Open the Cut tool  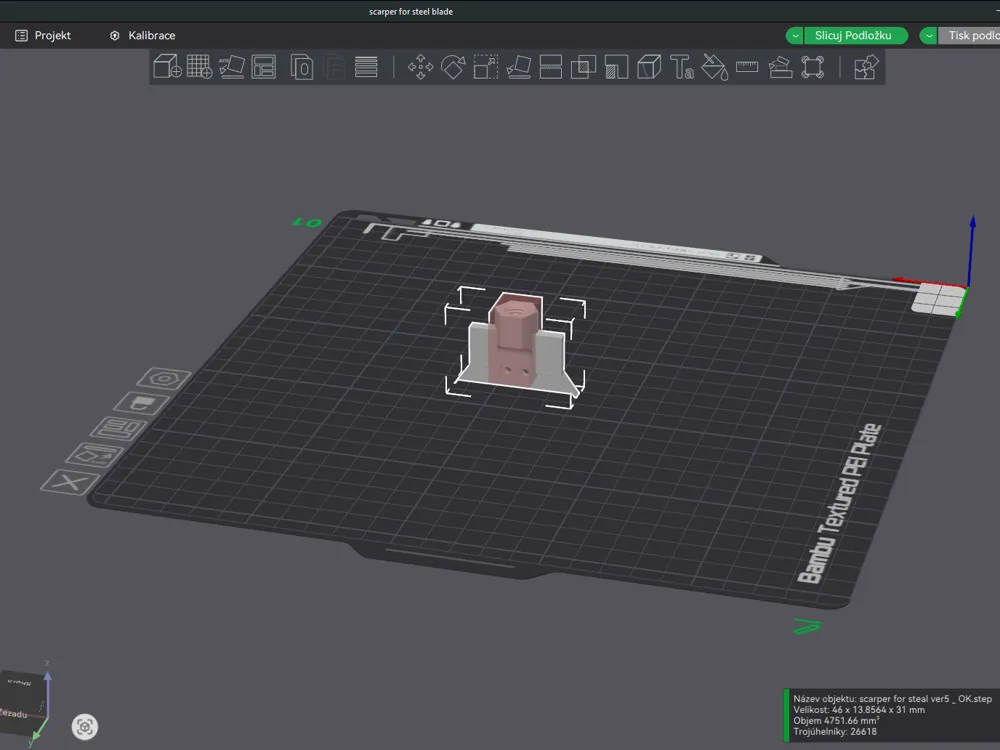tap(550, 67)
